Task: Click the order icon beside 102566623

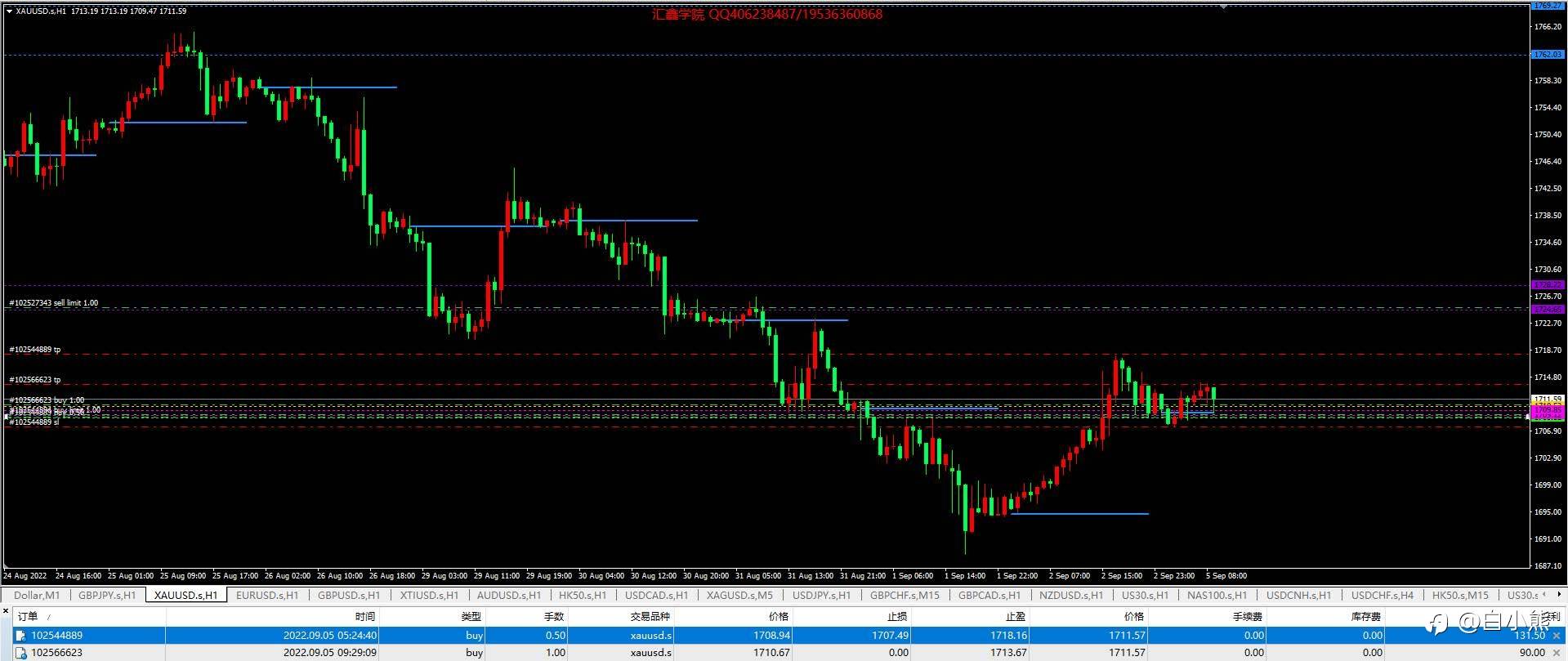Action: click(x=21, y=653)
